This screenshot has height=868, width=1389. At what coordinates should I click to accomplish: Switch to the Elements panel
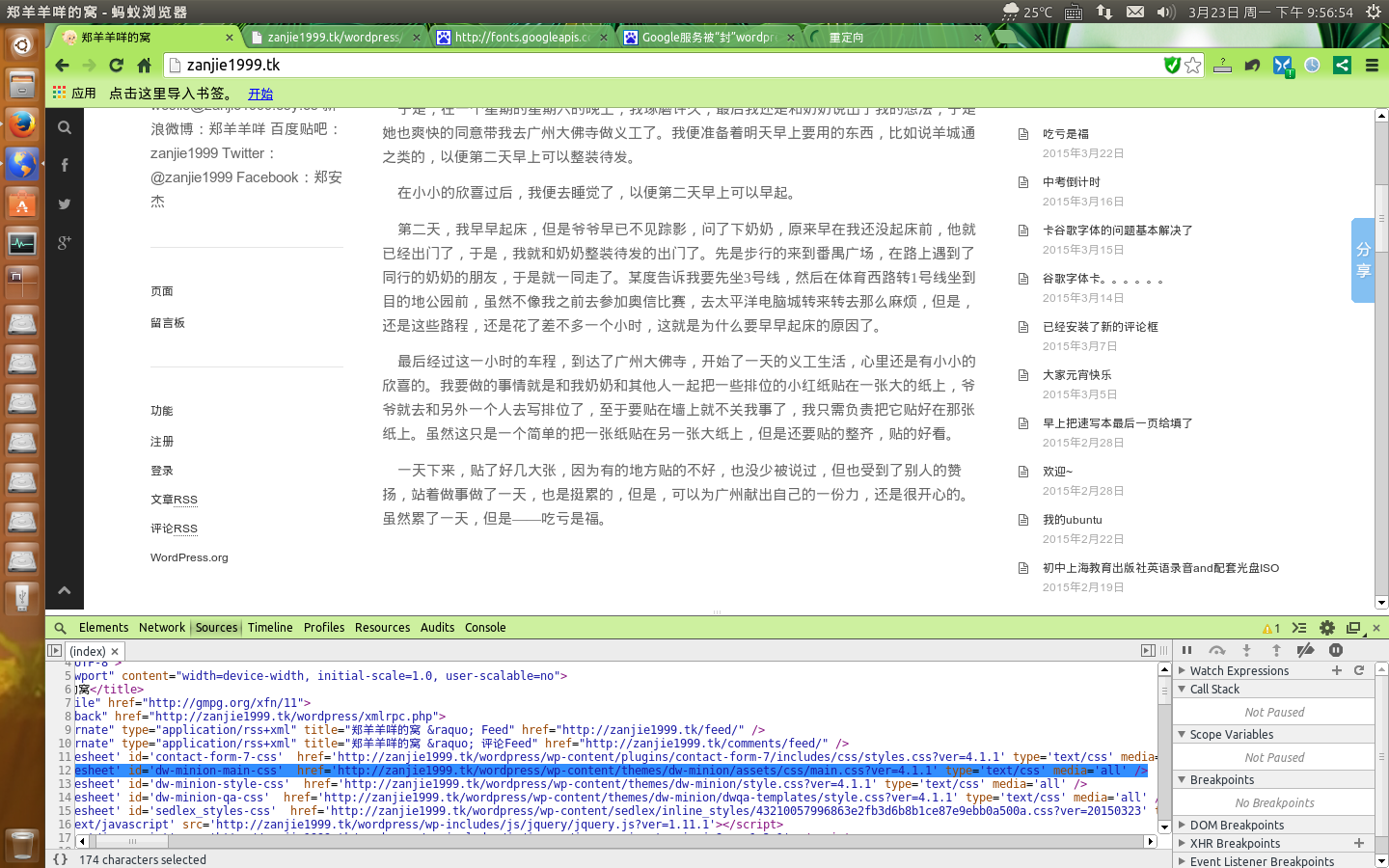[103, 628]
